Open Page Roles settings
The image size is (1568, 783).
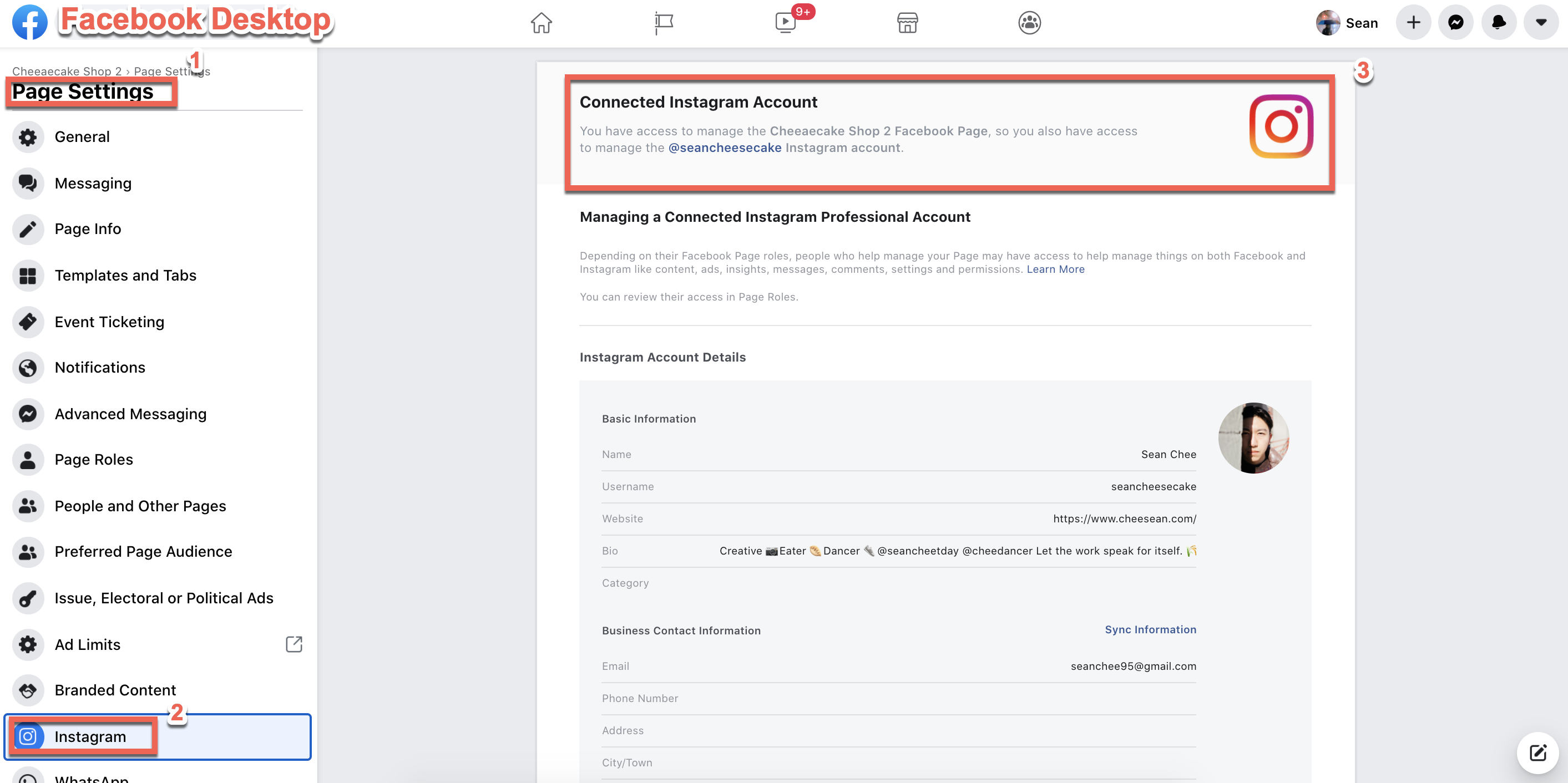click(94, 459)
